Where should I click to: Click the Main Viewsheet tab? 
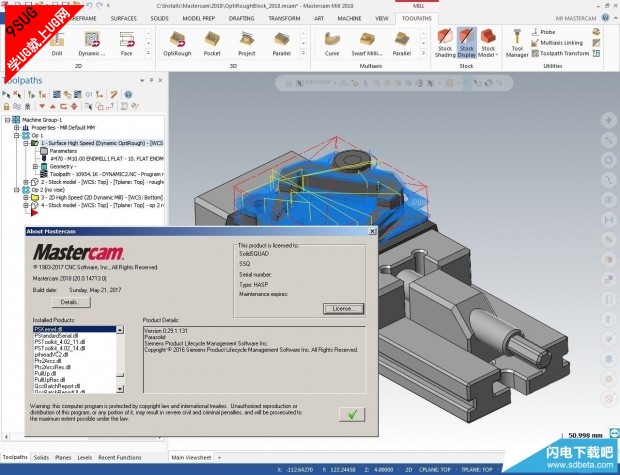(x=191, y=457)
